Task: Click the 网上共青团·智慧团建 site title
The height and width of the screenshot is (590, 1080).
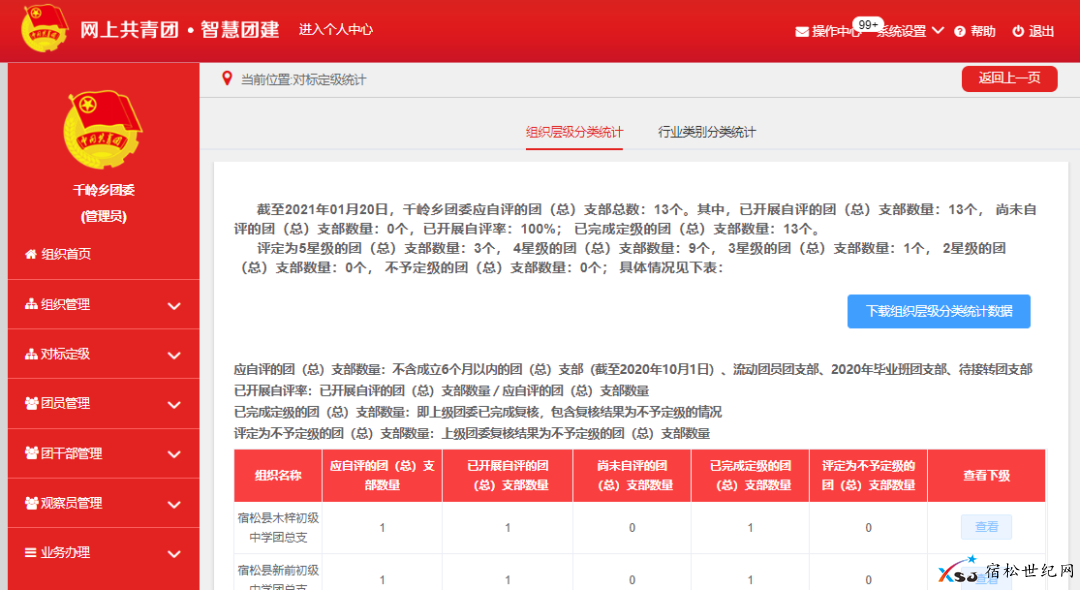Action: click(179, 30)
